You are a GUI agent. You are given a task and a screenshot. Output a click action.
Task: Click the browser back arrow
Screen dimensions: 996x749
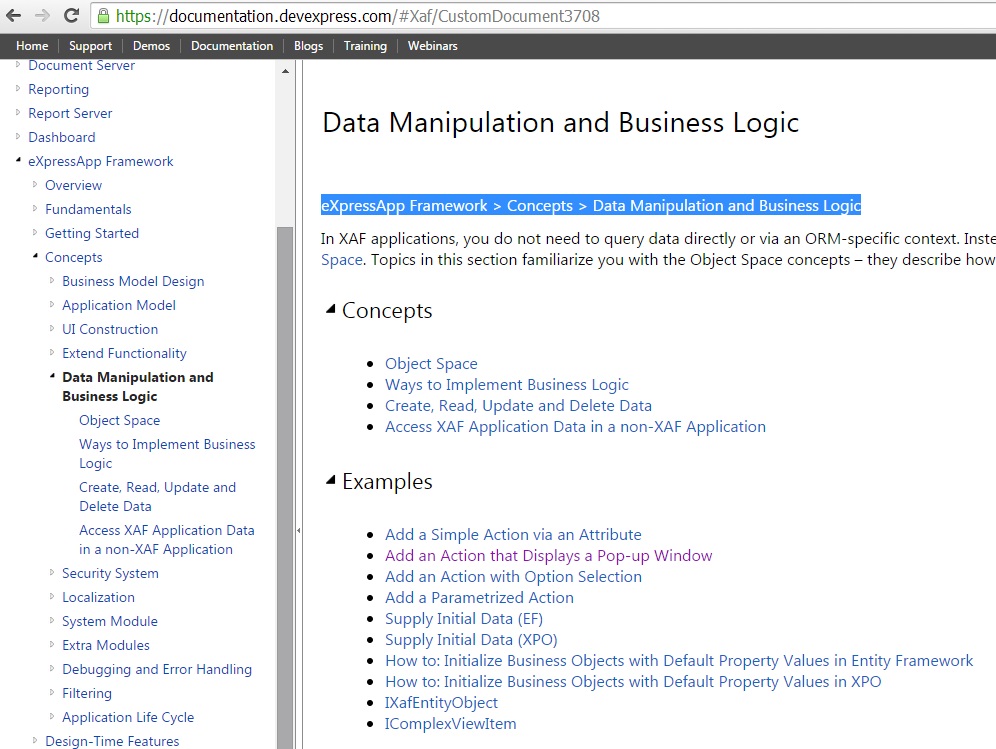click(x=13, y=15)
